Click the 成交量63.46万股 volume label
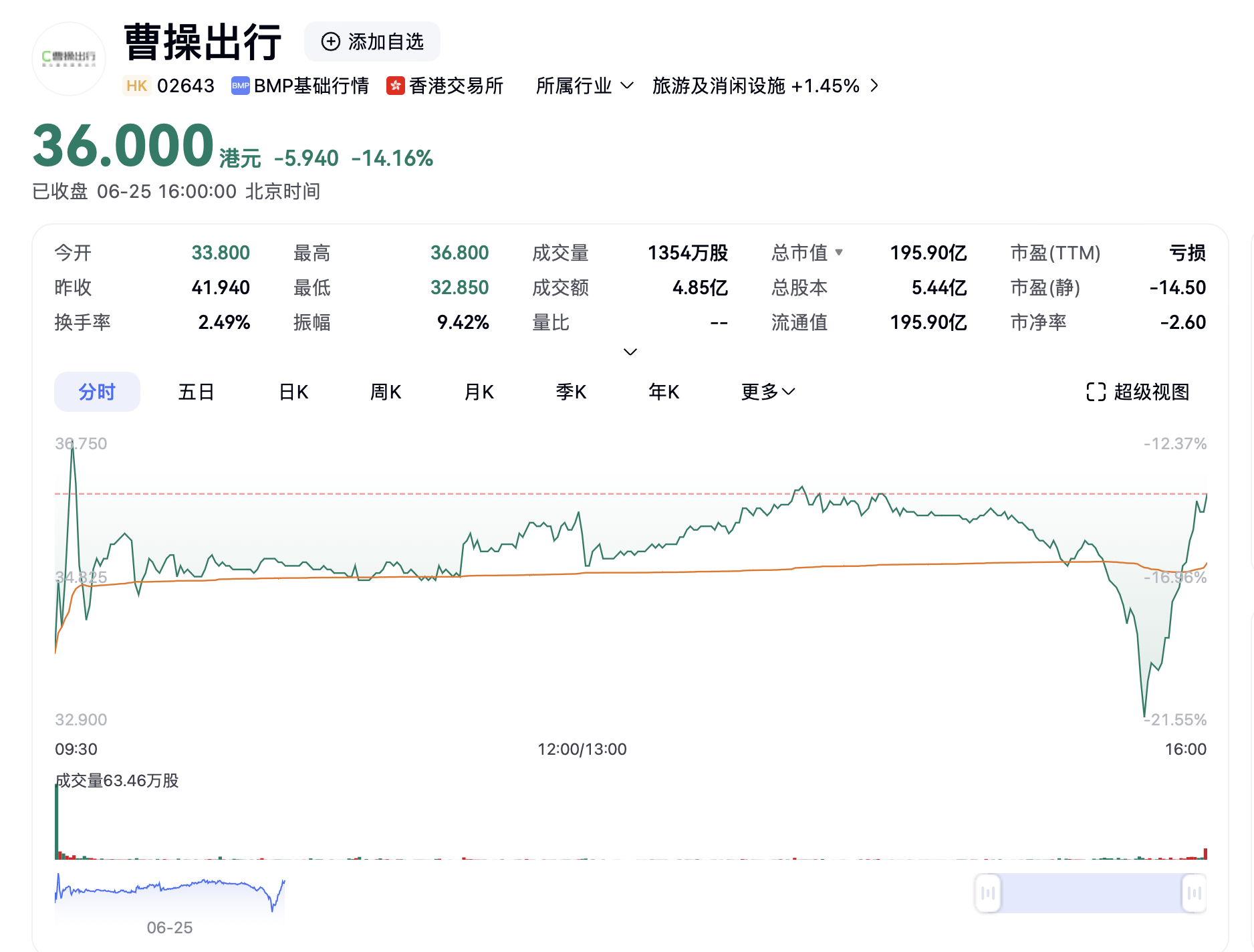This screenshot has width=1254, height=952. (x=117, y=781)
